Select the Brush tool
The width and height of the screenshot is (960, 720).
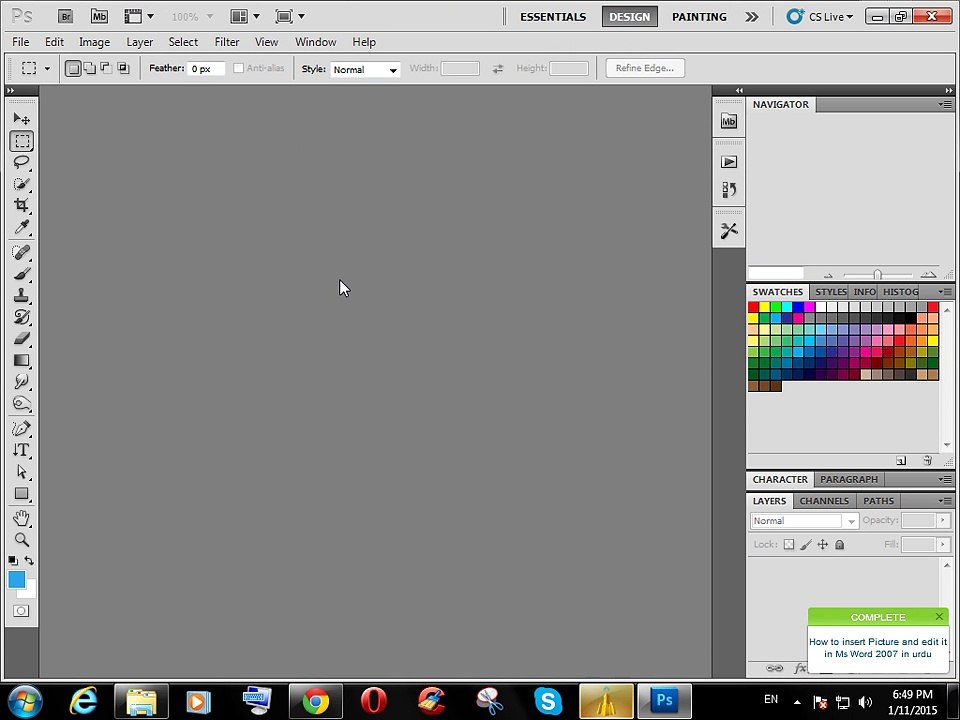(21, 274)
